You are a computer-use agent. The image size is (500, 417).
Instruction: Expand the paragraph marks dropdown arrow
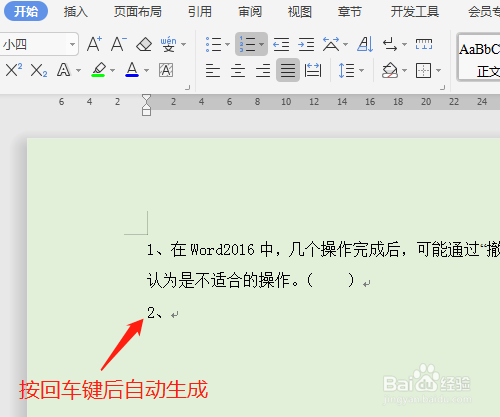click(x=404, y=44)
